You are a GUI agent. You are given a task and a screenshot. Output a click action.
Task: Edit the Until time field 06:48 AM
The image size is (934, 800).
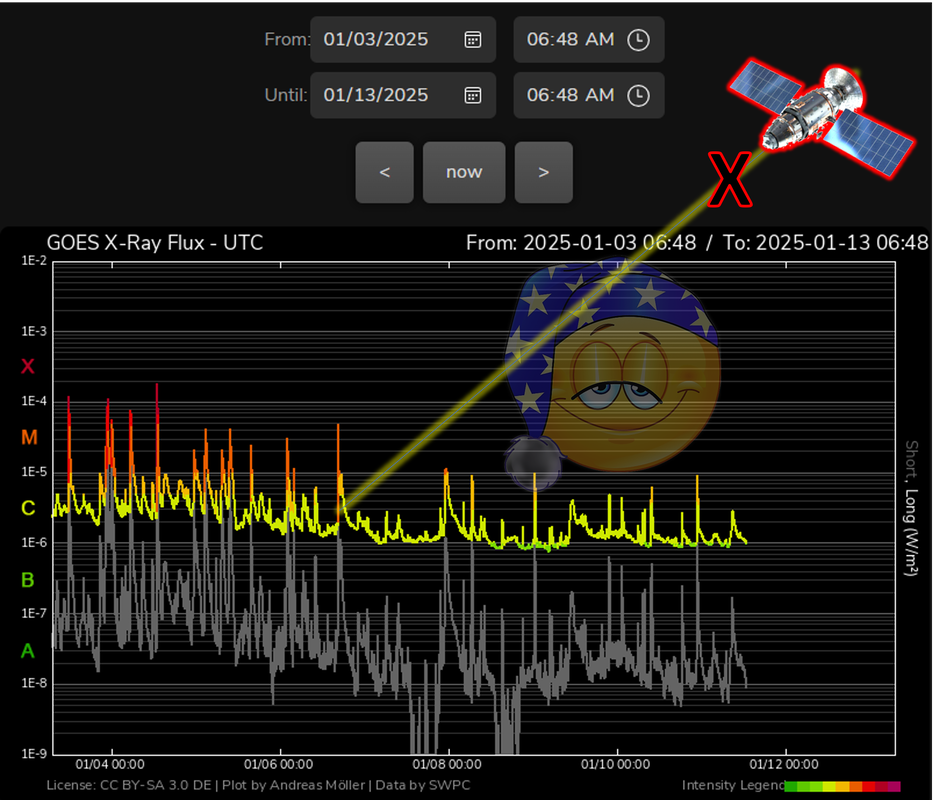tap(589, 95)
